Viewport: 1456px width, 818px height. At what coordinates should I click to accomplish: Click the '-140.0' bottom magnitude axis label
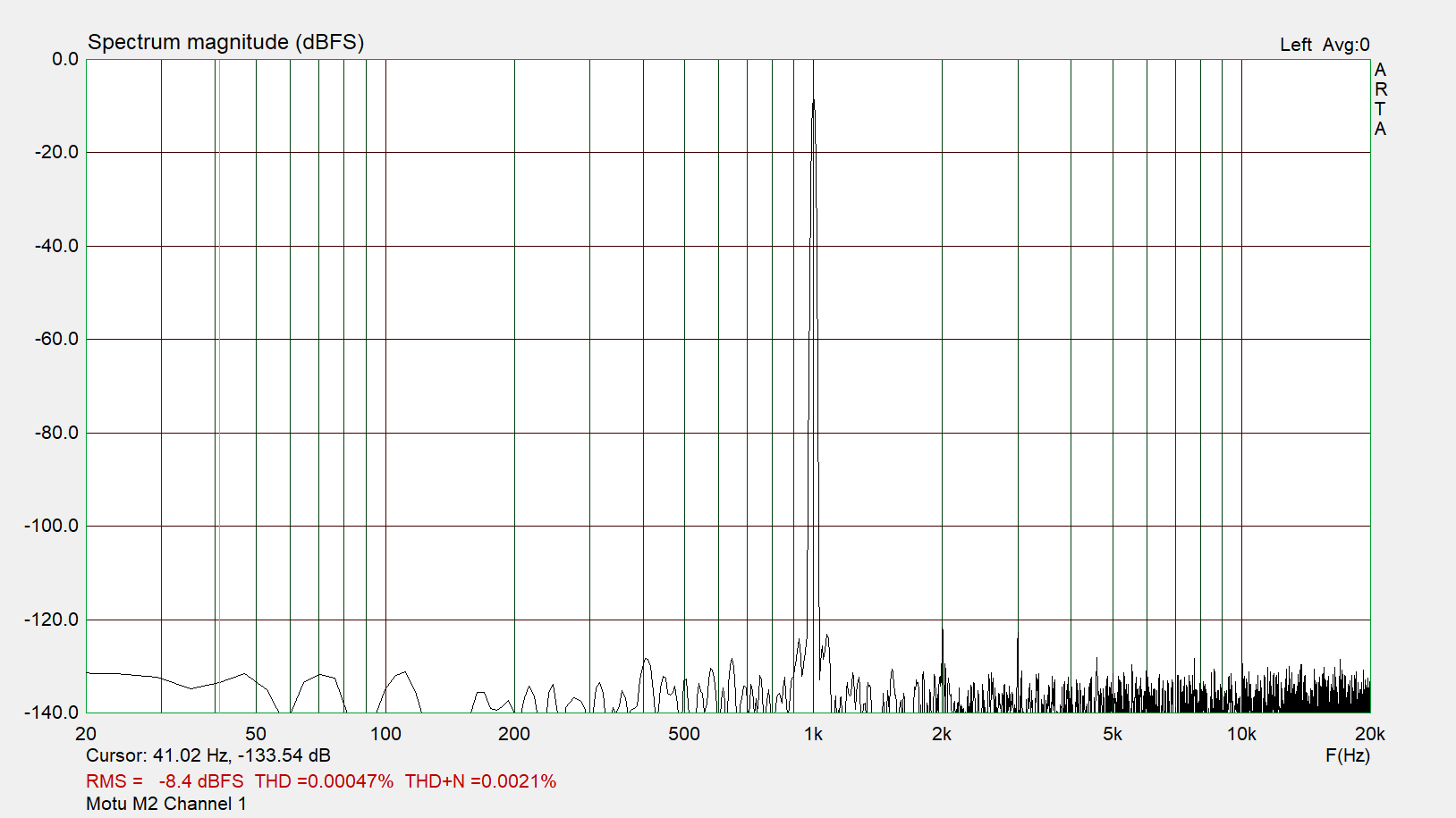click(x=52, y=713)
